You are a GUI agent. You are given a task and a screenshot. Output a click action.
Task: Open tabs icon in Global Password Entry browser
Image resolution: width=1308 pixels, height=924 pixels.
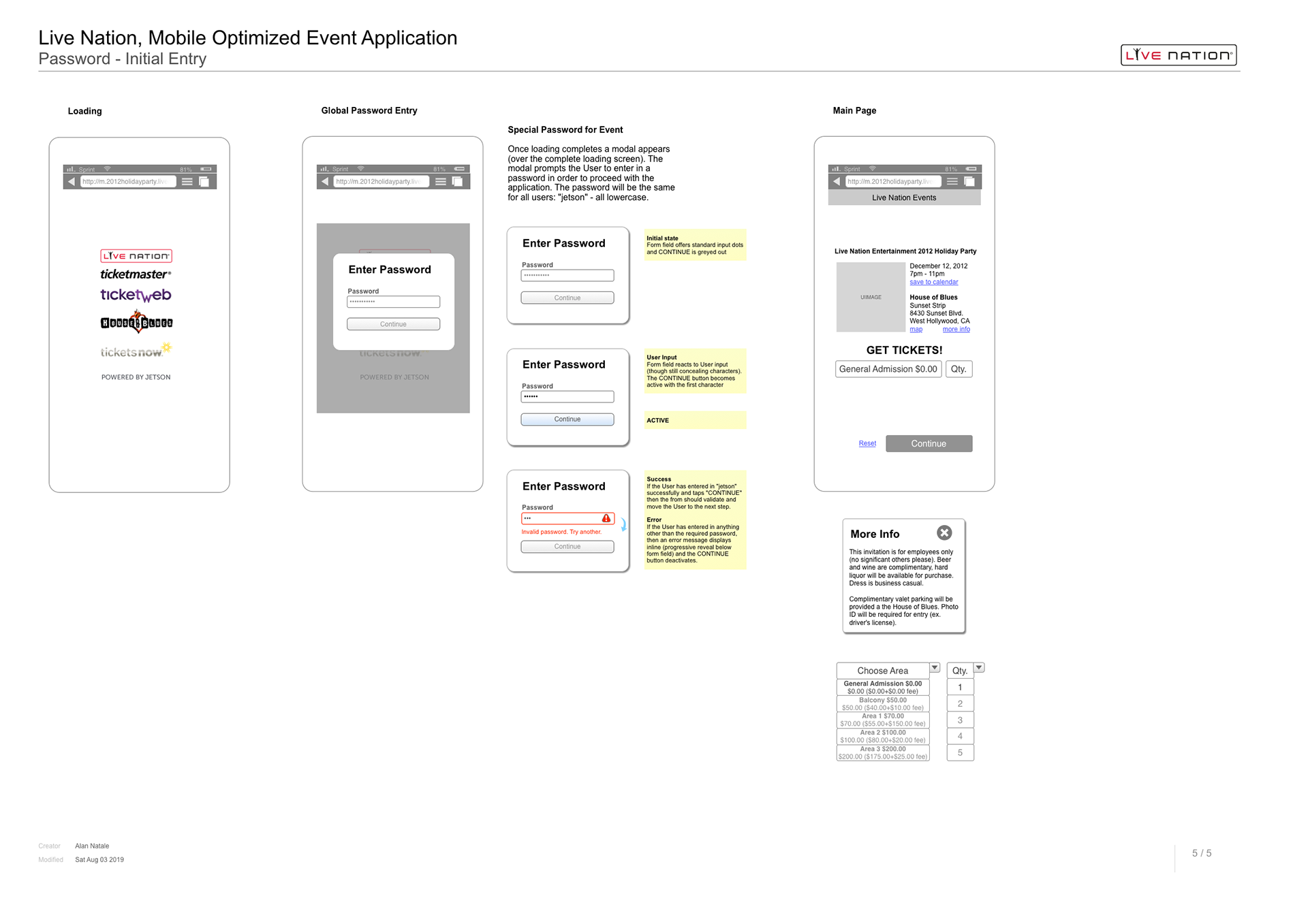pos(457,182)
